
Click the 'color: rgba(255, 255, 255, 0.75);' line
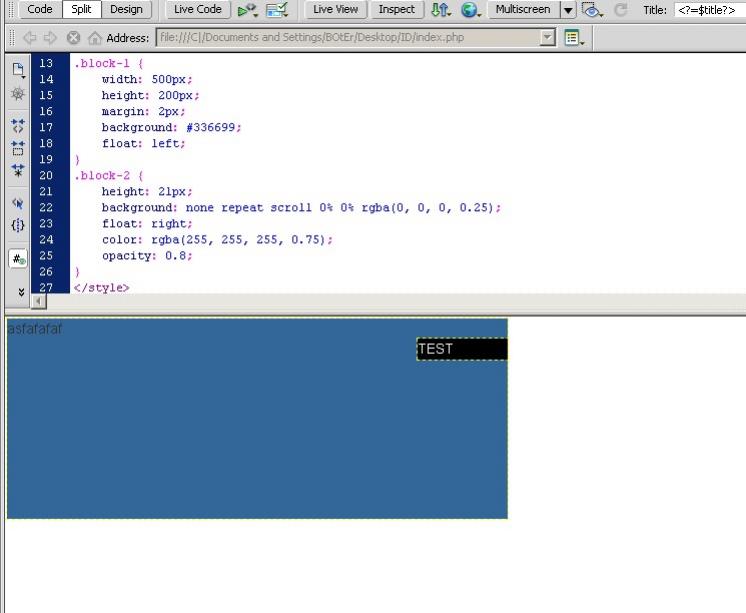point(217,240)
